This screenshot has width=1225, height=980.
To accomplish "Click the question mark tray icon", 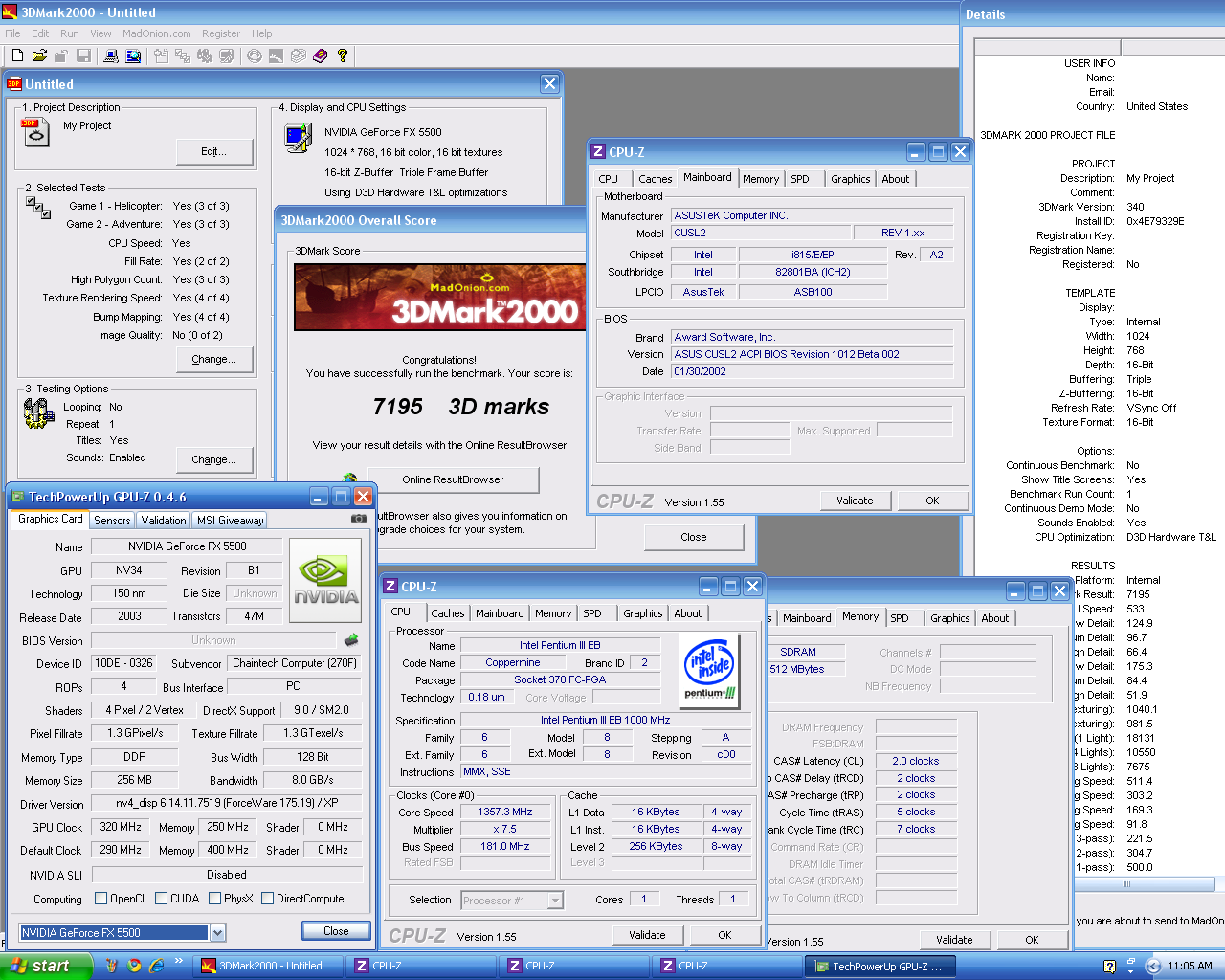I will [1109, 967].
